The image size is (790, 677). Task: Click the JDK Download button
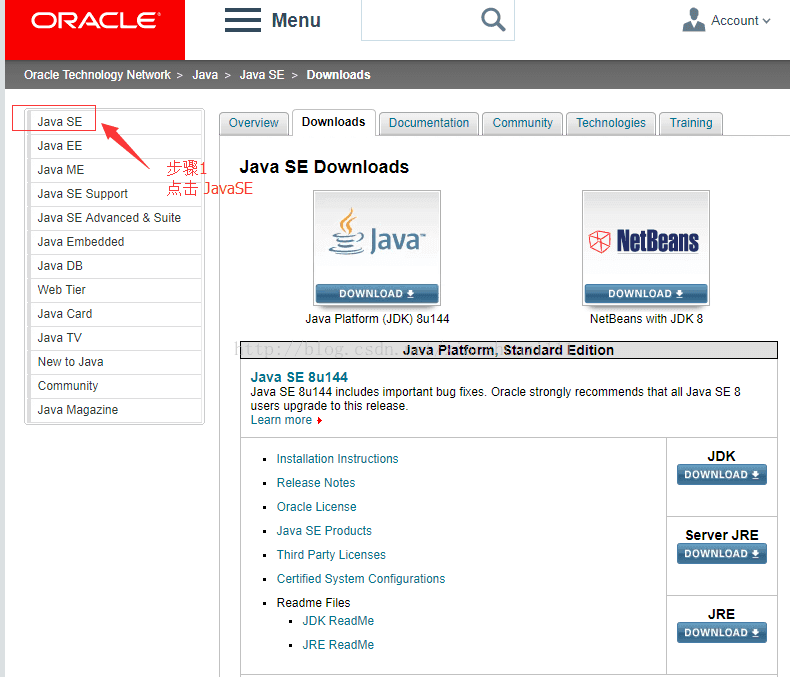click(x=721, y=475)
